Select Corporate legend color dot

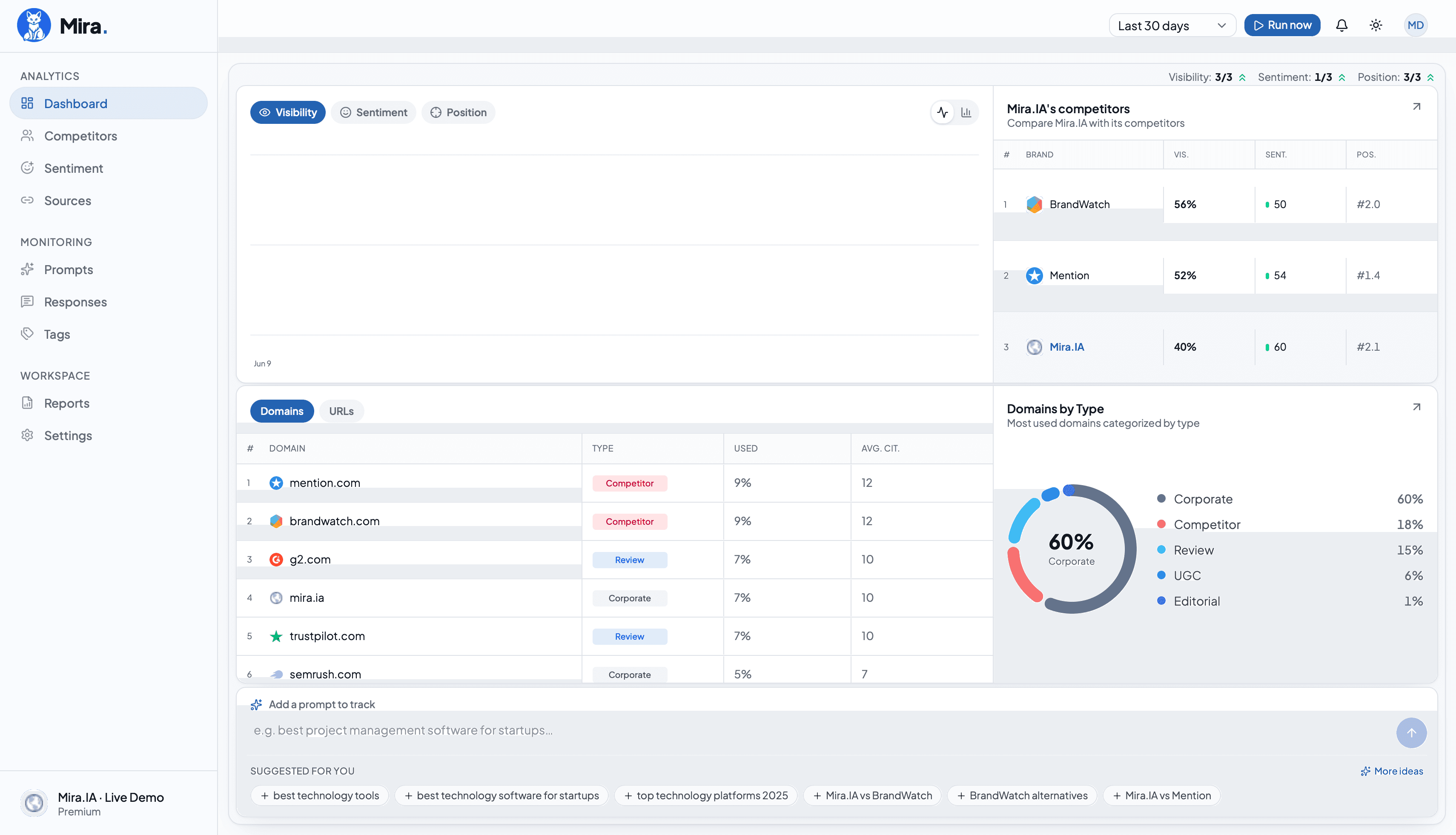1161,498
